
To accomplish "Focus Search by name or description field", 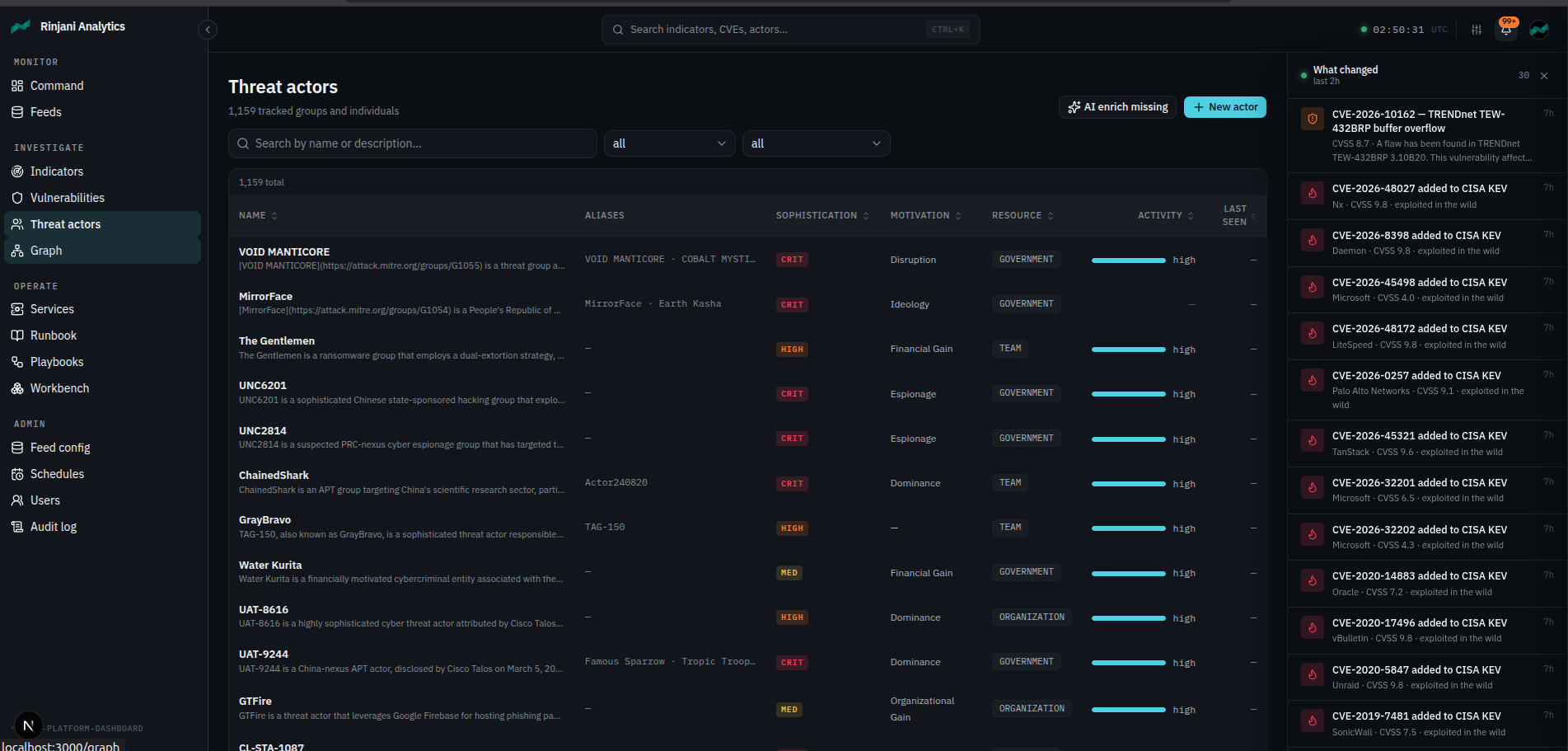I will (412, 143).
